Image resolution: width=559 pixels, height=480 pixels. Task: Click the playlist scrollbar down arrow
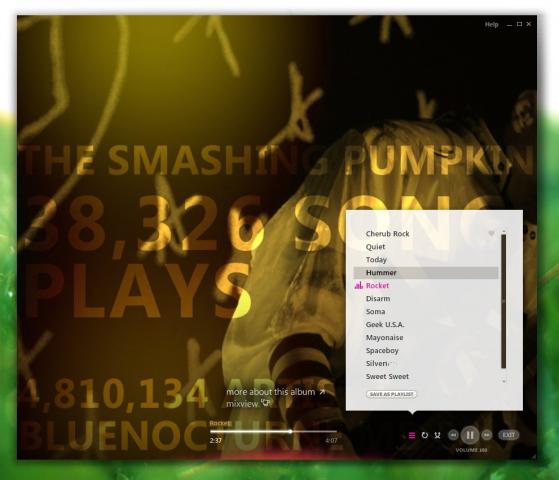coord(504,381)
